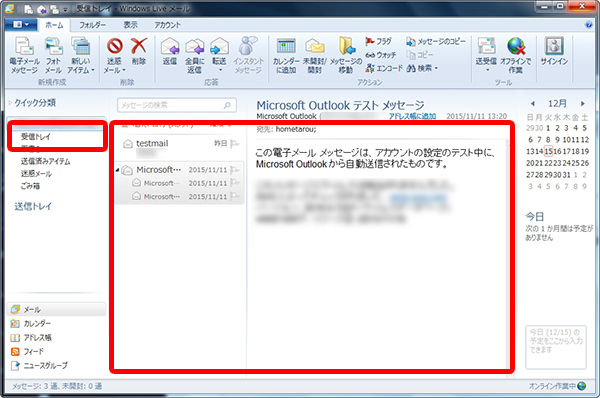Viewport: 600px width, 398px height.
Task: Click the メッセージの検索 search field
Action: coord(177,105)
